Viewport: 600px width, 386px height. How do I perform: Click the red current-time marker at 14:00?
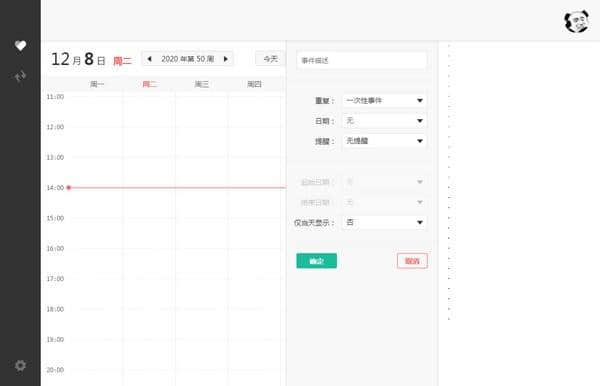[x=68, y=187]
